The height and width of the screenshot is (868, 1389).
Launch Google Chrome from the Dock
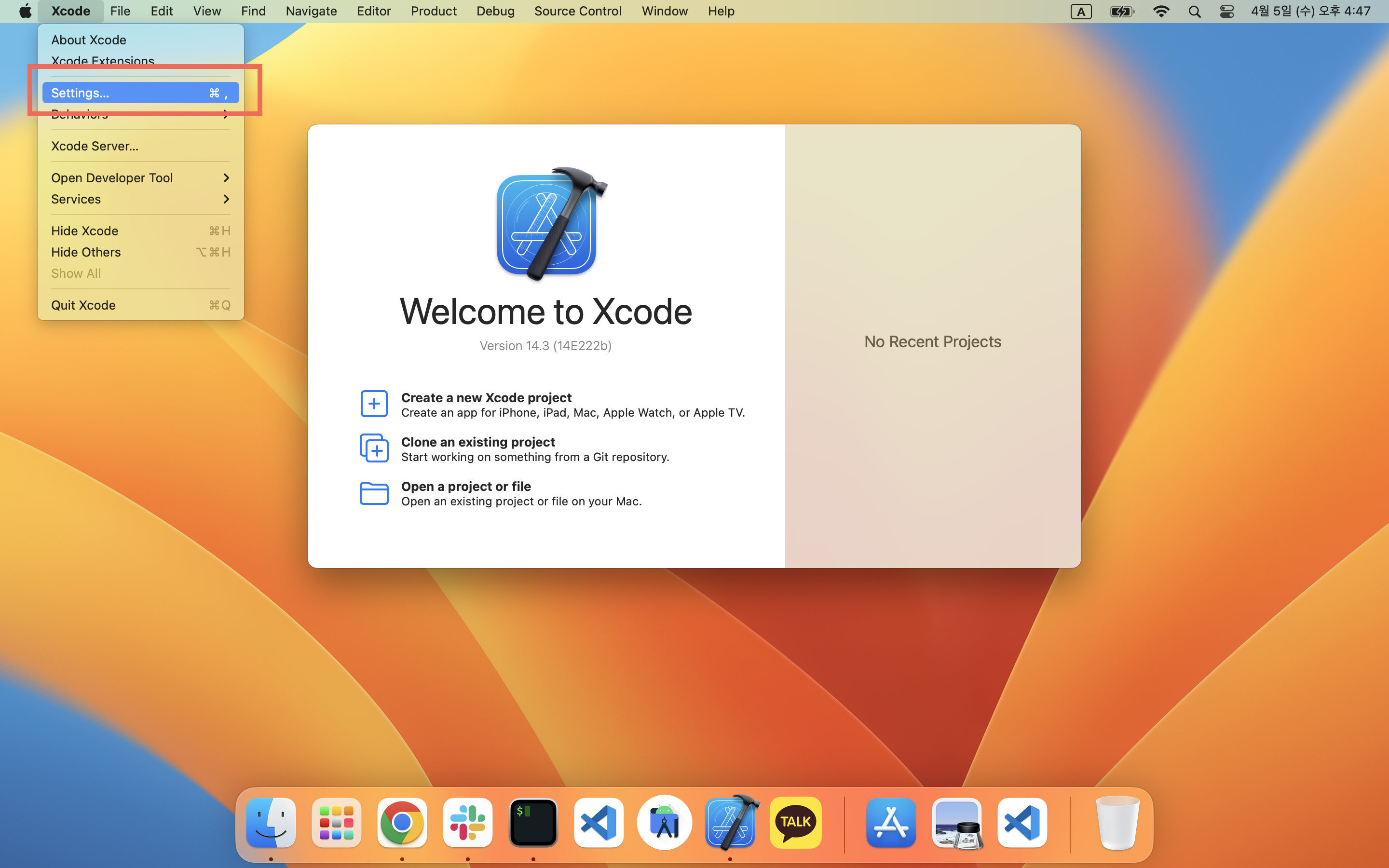[402, 822]
